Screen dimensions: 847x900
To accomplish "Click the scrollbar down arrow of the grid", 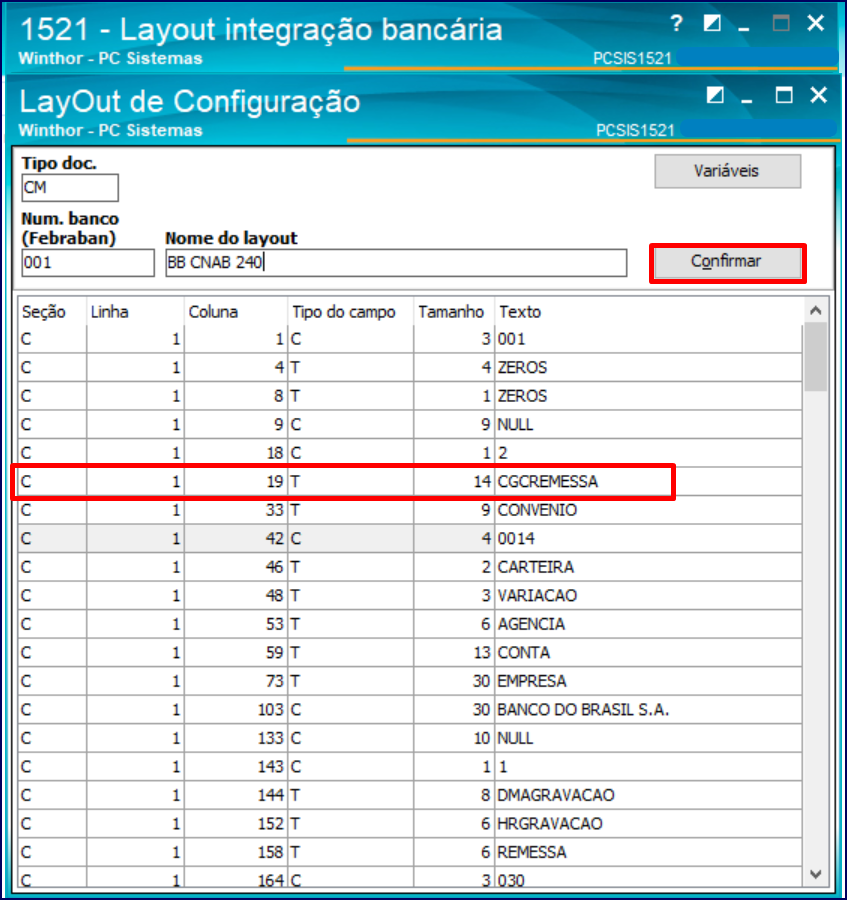I will (x=815, y=874).
